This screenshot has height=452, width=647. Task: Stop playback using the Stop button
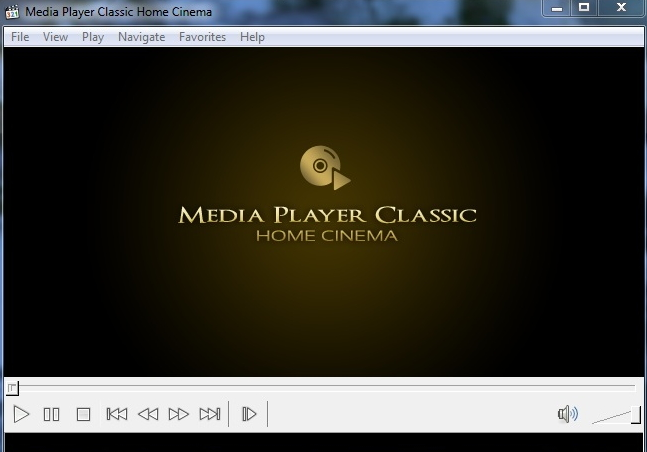click(83, 414)
